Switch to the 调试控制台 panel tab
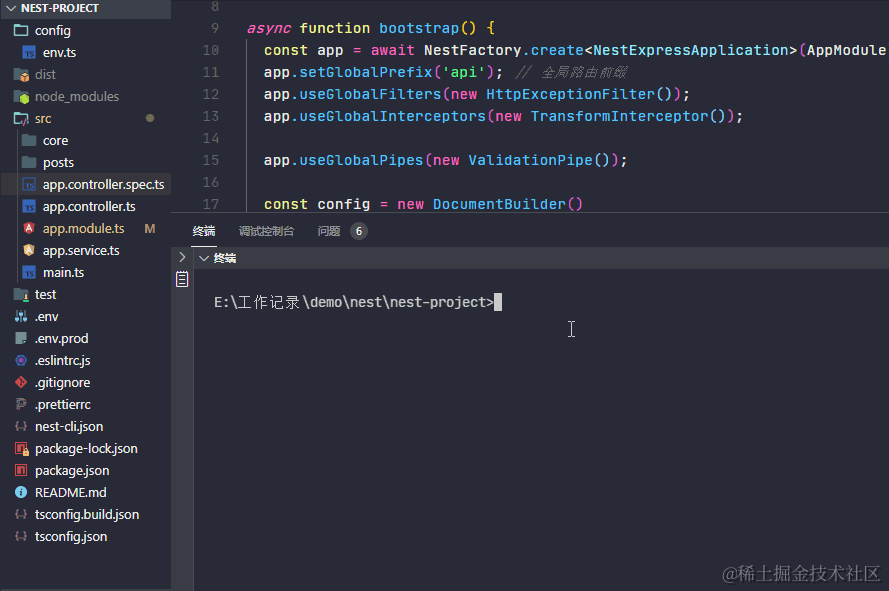889x591 pixels. (266, 231)
